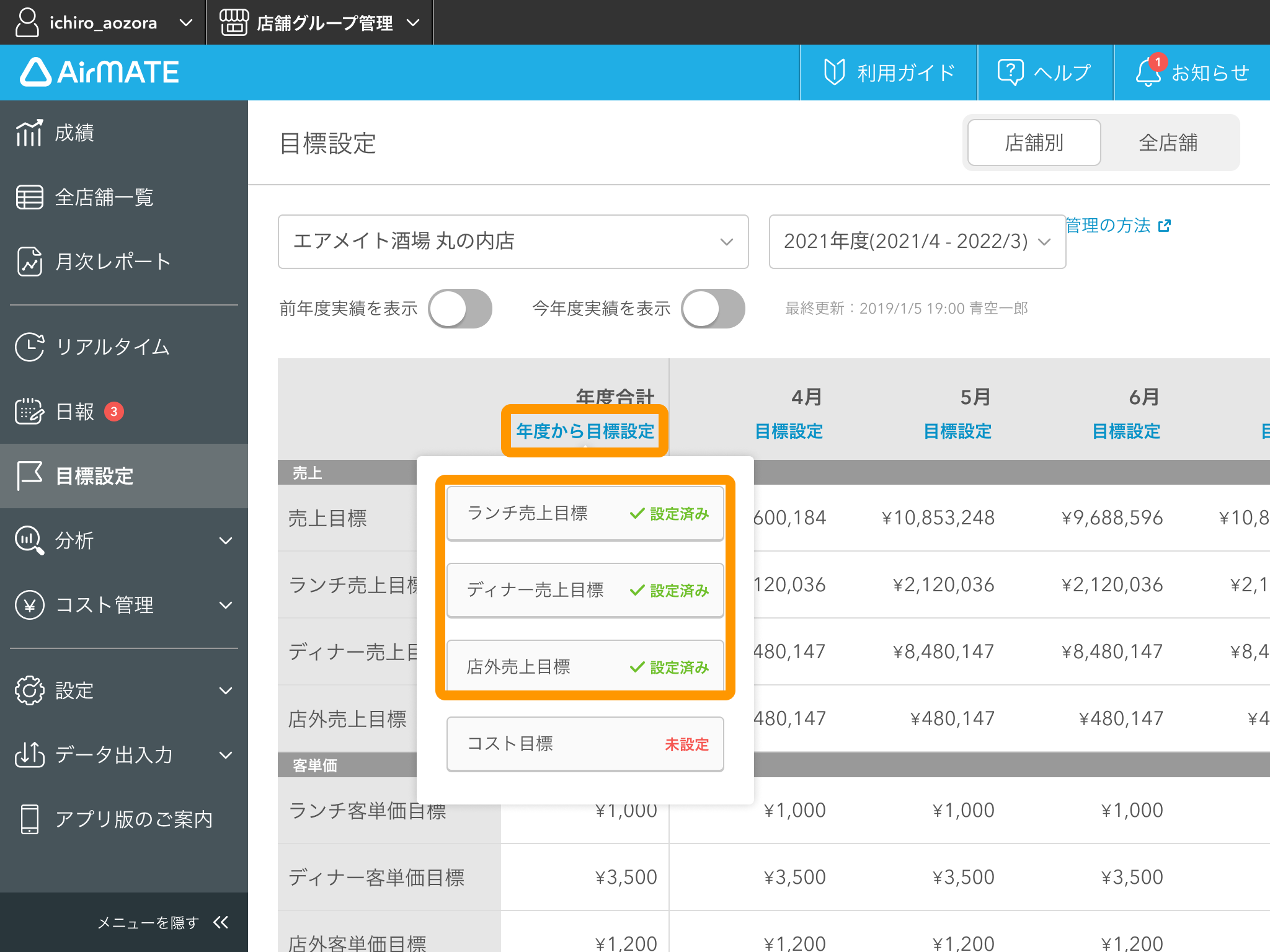Open the 店舗グループ管理 dropdown arrow
Viewport: 1270px width, 952px height.
click(x=413, y=23)
